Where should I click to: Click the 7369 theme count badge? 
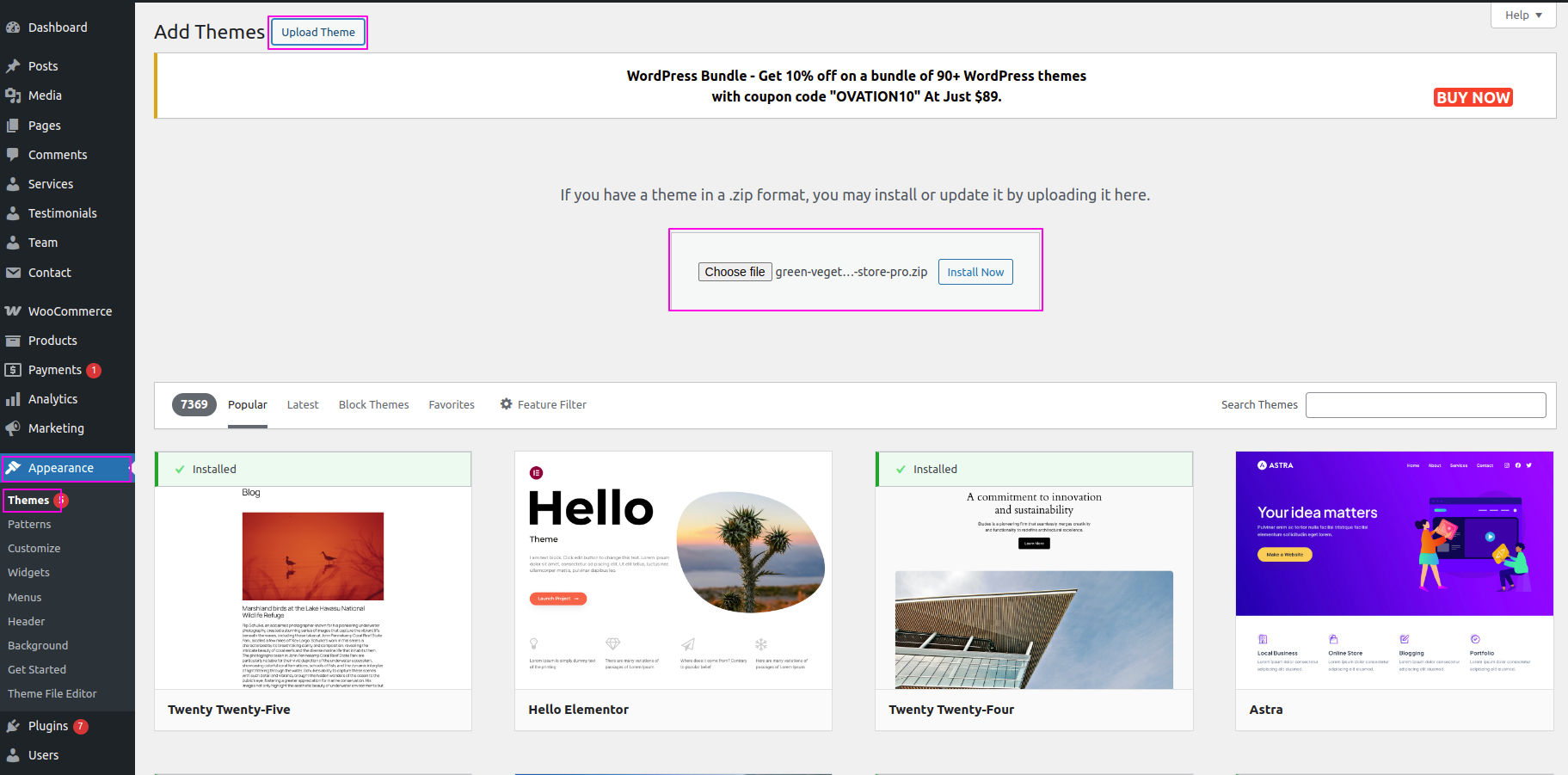click(x=194, y=404)
